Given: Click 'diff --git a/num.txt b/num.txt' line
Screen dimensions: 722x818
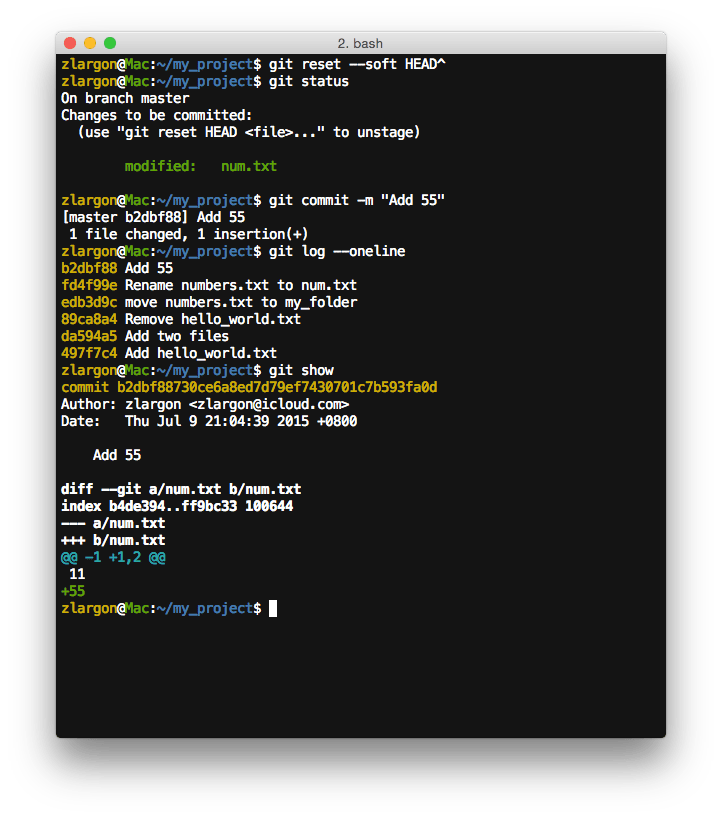Looking at the screenshot, I should tap(181, 489).
